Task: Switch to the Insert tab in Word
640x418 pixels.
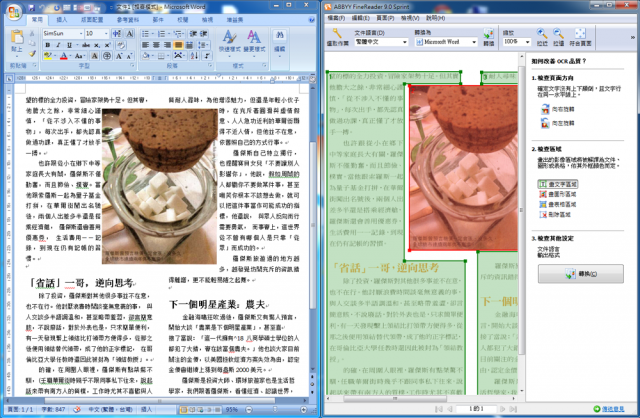Action: point(62,20)
